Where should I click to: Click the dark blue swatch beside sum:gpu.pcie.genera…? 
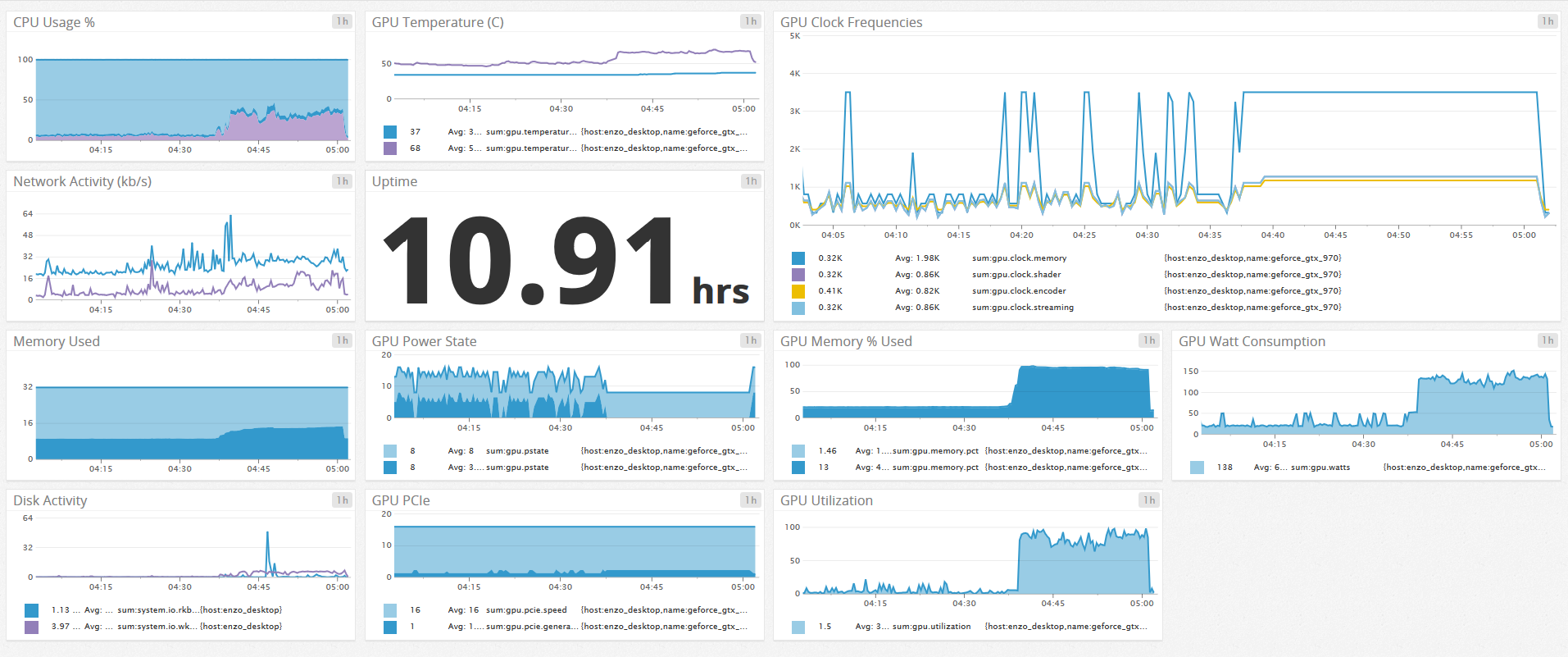[390, 627]
